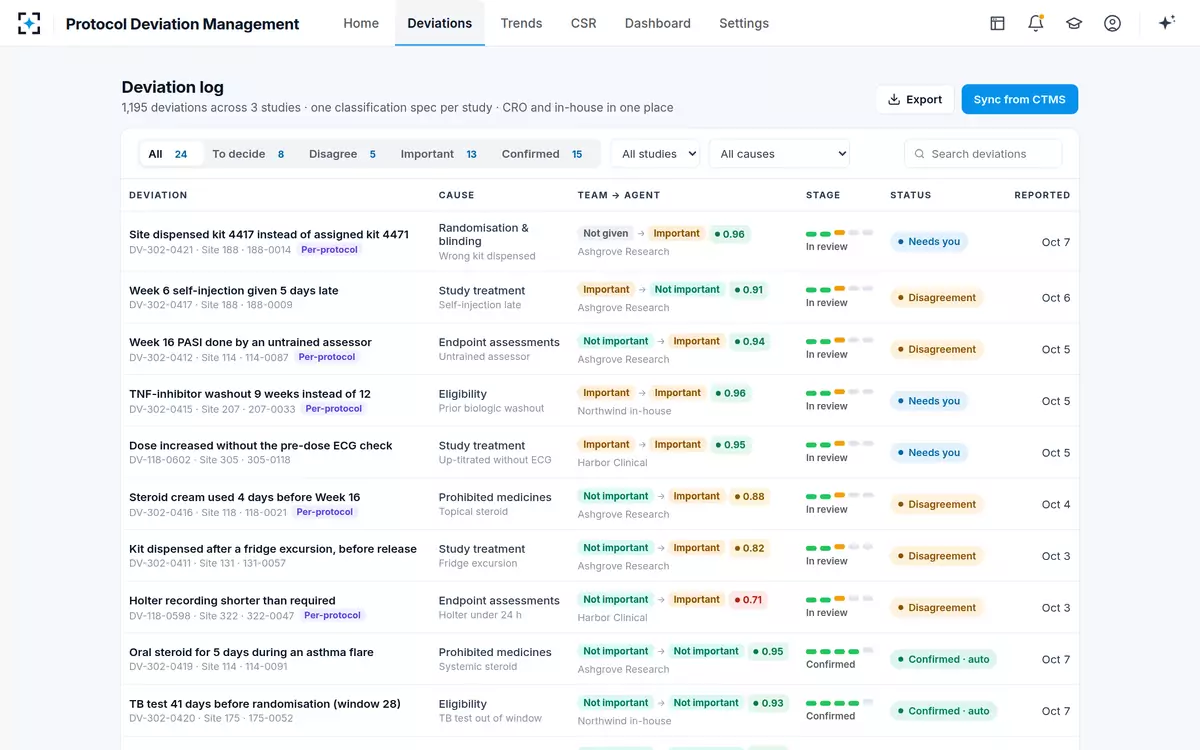The height and width of the screenshot is (750, 1200).
Task: Click Needs you status for TNF-inhibitor washout row
Action: coord(929,401)
